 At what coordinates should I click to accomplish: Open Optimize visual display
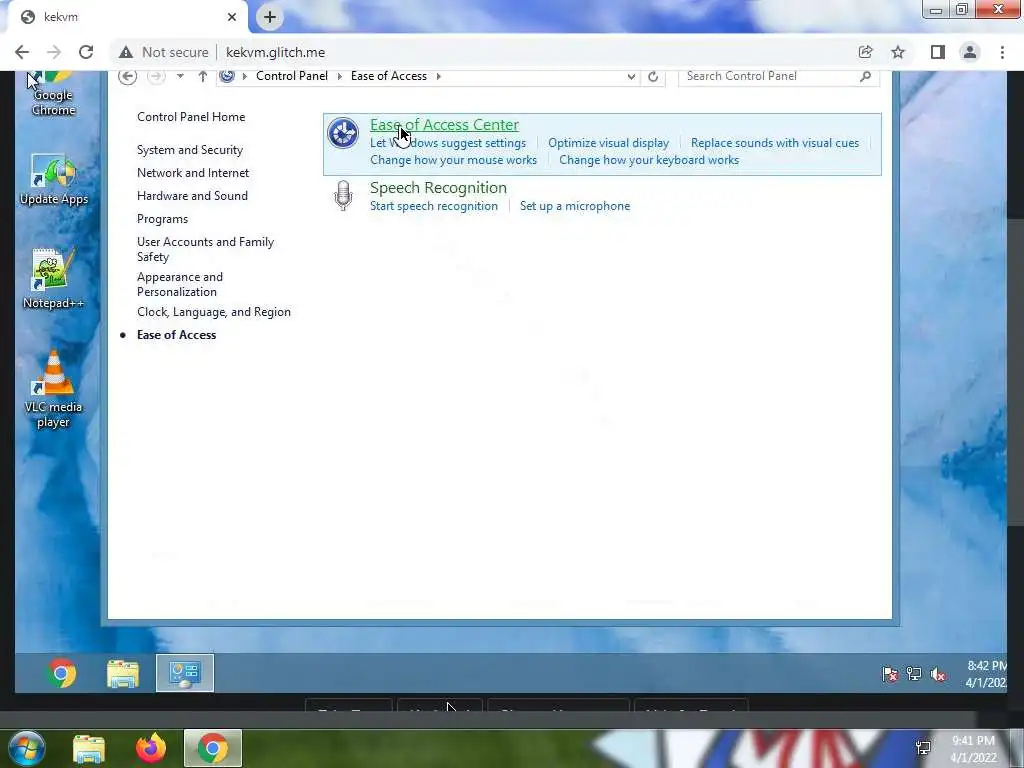coord(608,143)
